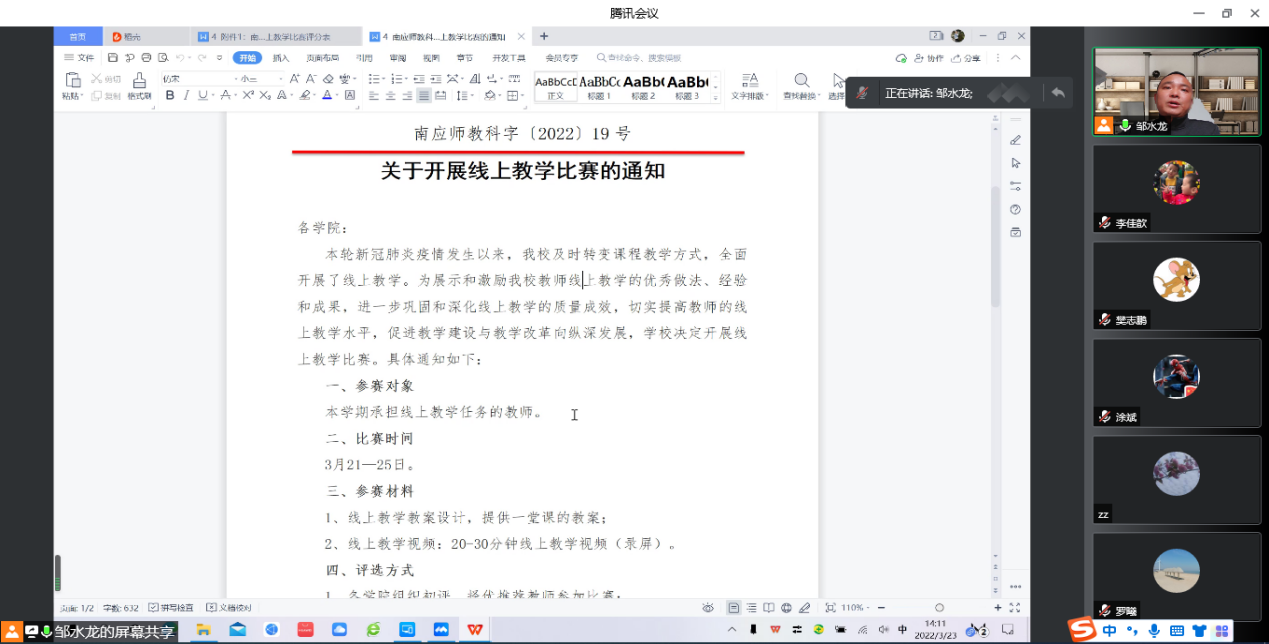This screenshot has height=644, width=1269.
Task: Click the clear formatting eraser icon
Action: pos(328,79)
